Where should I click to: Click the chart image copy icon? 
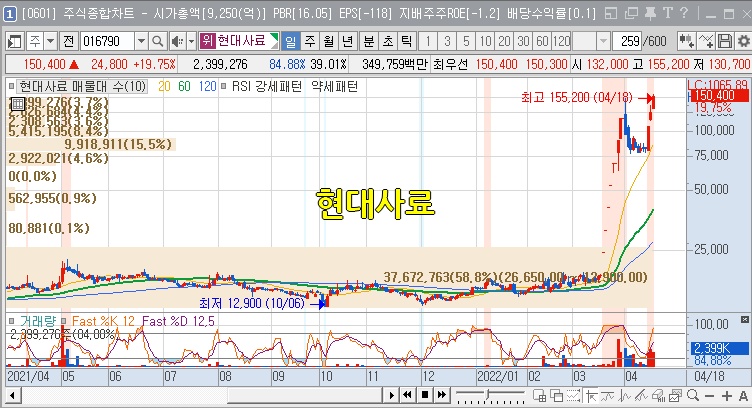click(675, 396)
